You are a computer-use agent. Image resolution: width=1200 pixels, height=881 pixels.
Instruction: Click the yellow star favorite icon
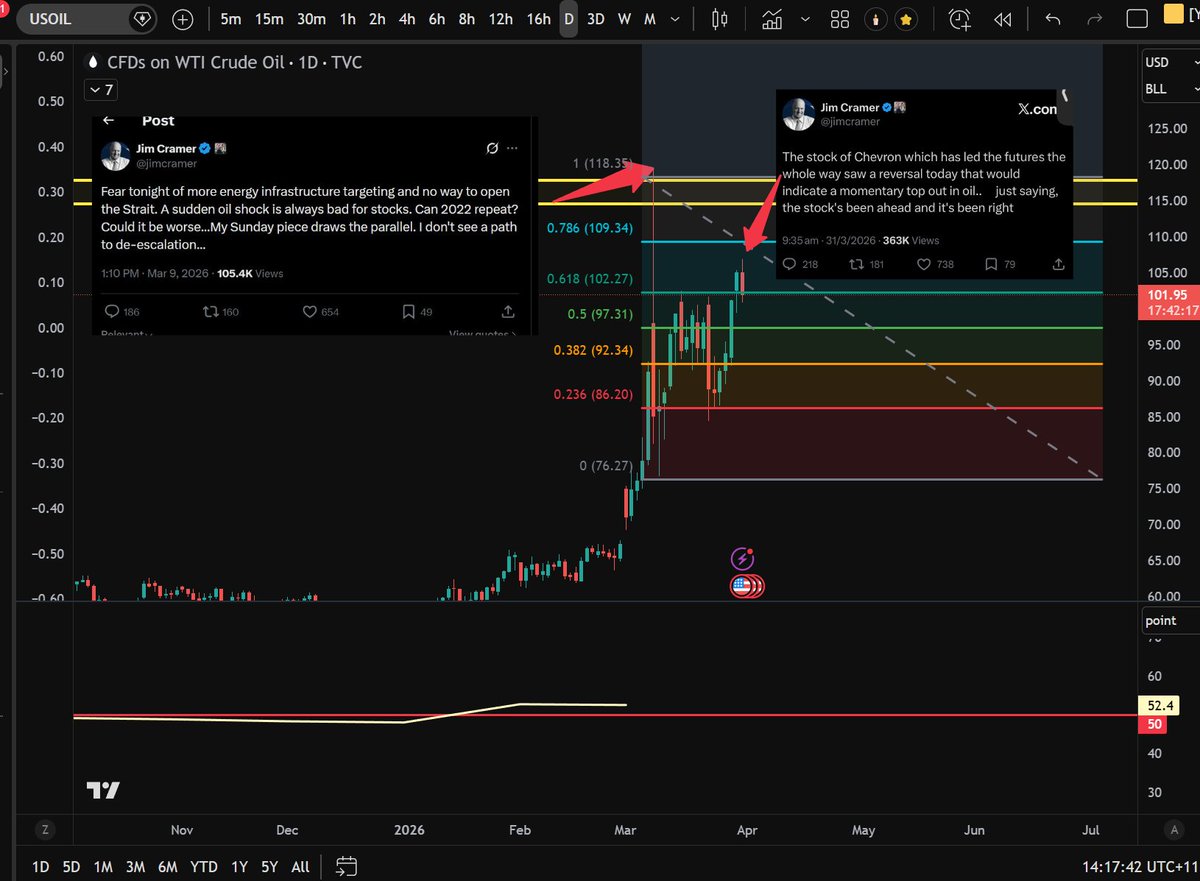[x=906, y=19]
